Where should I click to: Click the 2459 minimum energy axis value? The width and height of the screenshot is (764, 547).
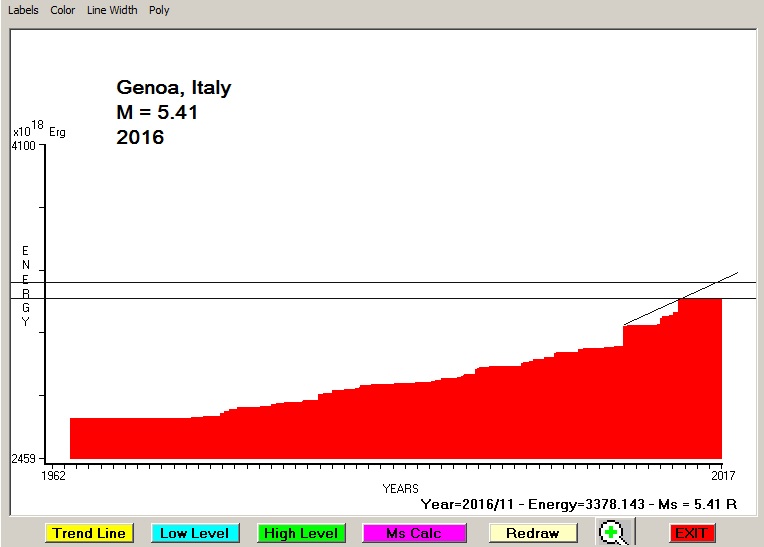pyautogui.click(x=23, y=459)
